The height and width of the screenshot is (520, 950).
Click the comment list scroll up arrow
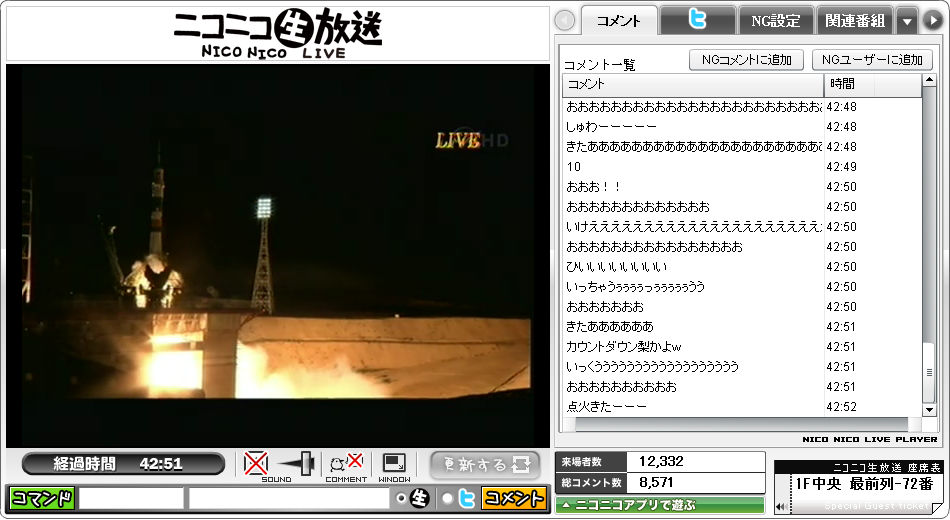(929, 80)
